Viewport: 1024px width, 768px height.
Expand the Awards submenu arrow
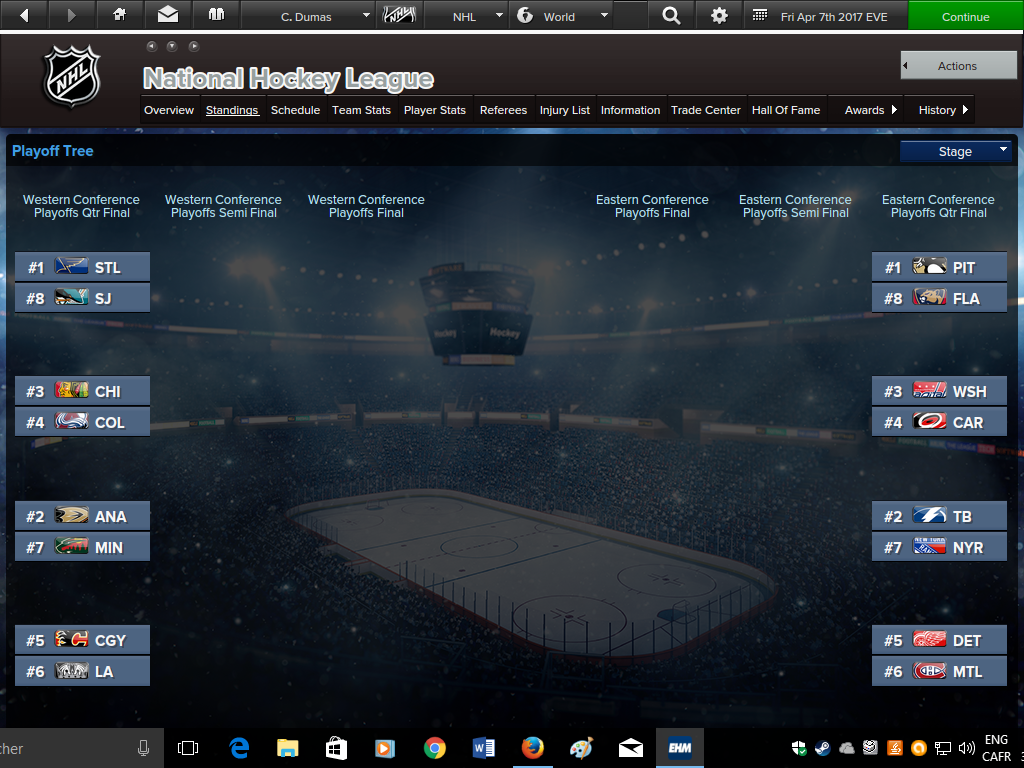point(894,110)
